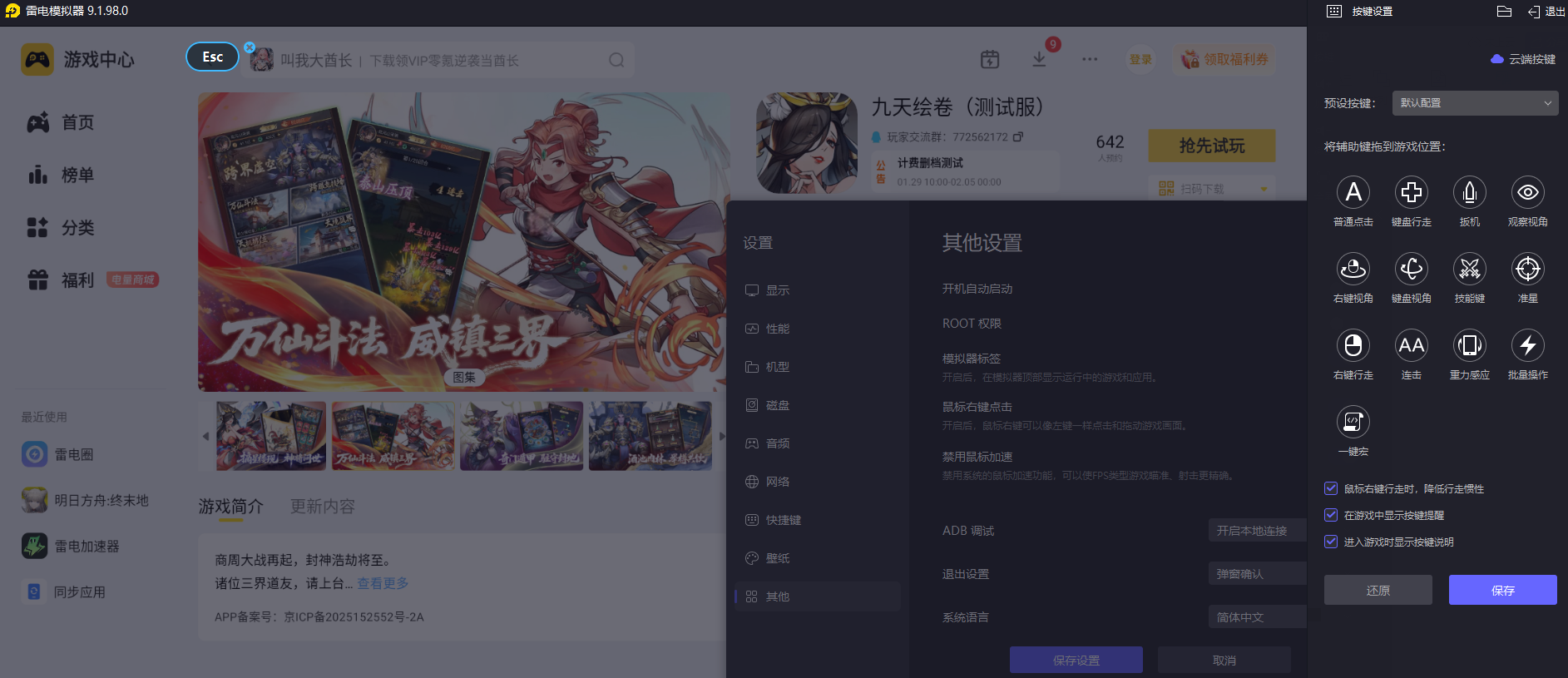Click the 游戏中心 gamepad logo

[37, 60]
